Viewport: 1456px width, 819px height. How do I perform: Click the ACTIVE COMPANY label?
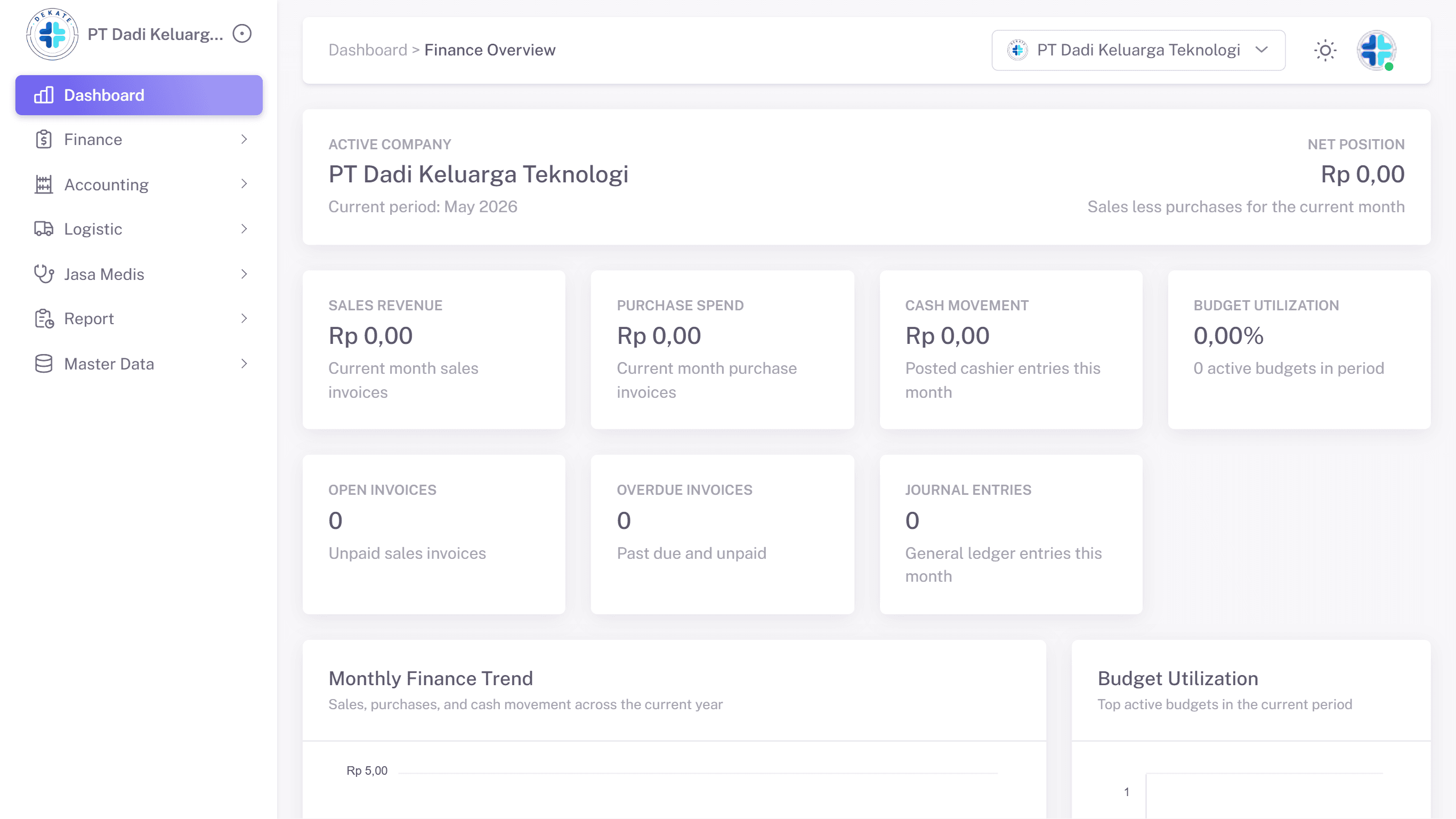click(390, 145)
